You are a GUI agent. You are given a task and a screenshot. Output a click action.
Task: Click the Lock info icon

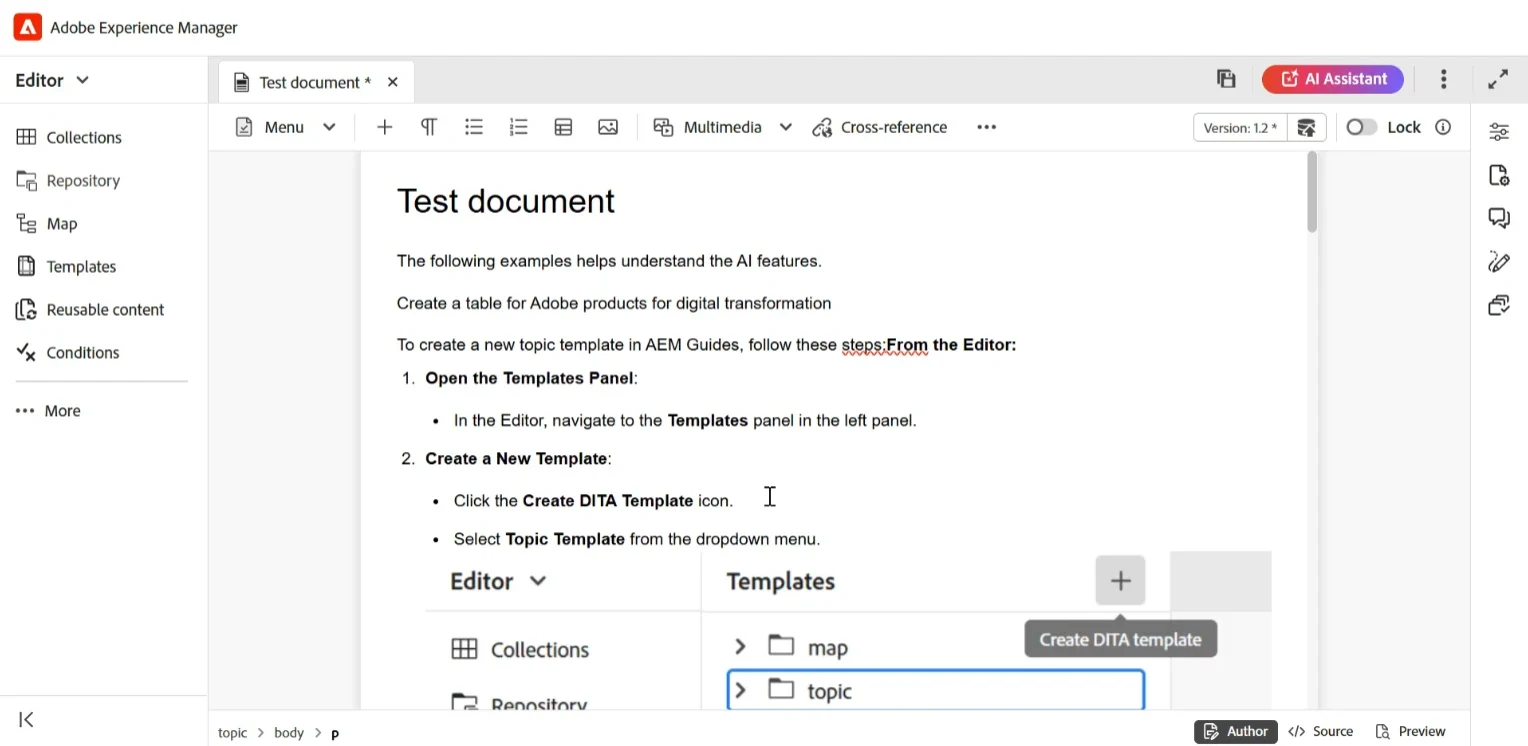(x=1443, y=127)
